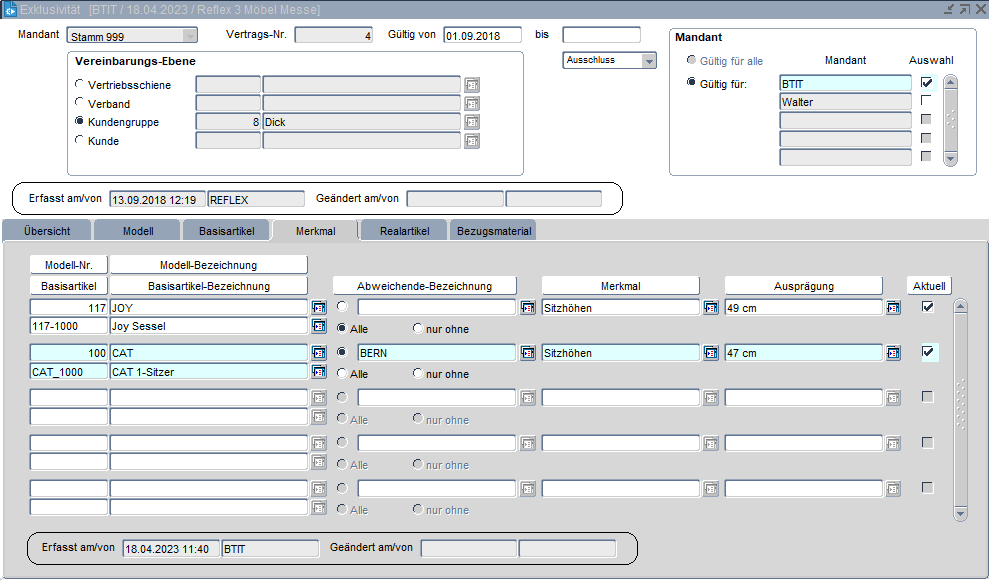Open lookup icon beside CAT 1-Sitzer field
Image resolution: width=989 pixels, height=580 pixels.
(319, 371)
